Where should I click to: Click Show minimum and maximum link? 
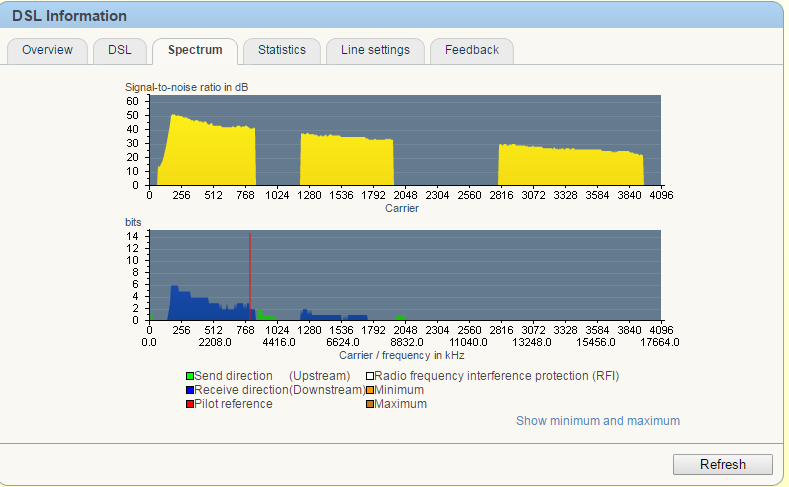coord(597,421)
